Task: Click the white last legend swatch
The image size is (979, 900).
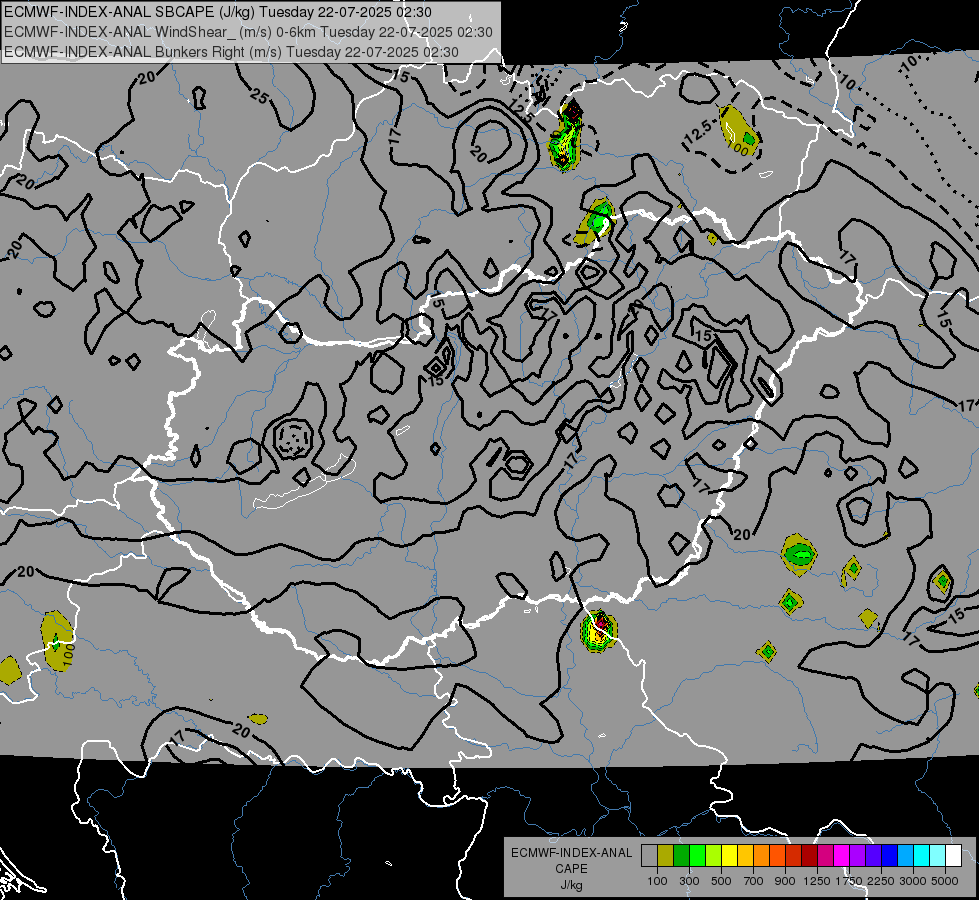Action: 953,856
